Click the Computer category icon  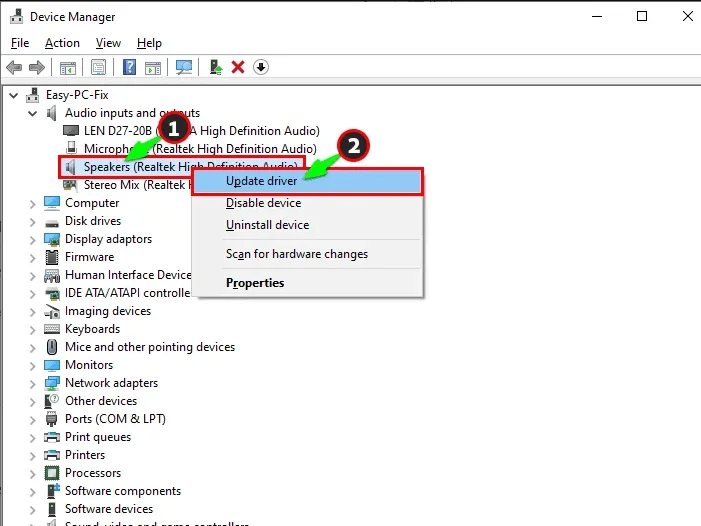pos(52,203)
